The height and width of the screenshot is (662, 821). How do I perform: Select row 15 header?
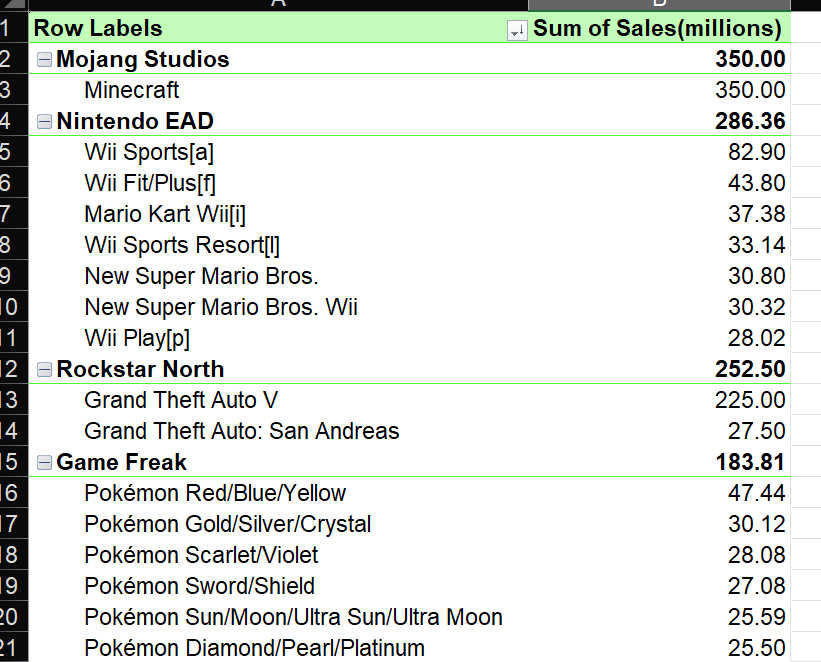point(14,462)
